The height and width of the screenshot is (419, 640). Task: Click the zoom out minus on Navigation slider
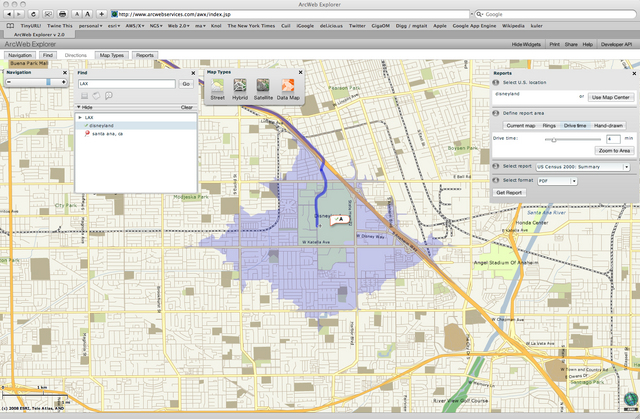(x=9, y=82)
